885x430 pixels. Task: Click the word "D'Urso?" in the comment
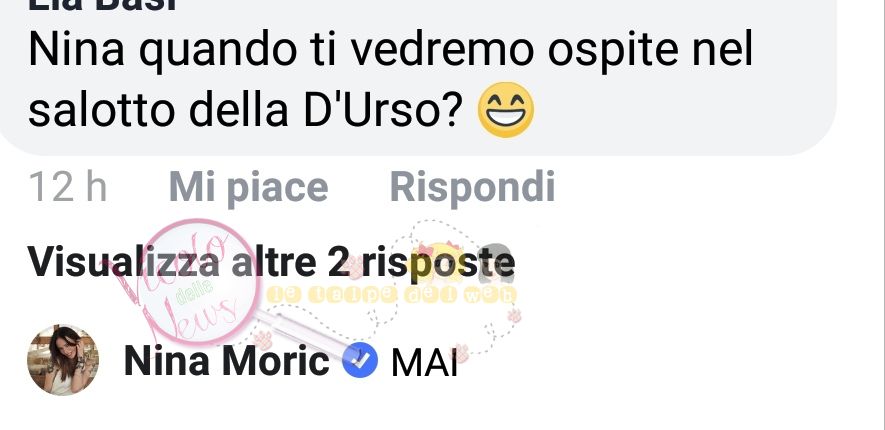click(383, 110)
